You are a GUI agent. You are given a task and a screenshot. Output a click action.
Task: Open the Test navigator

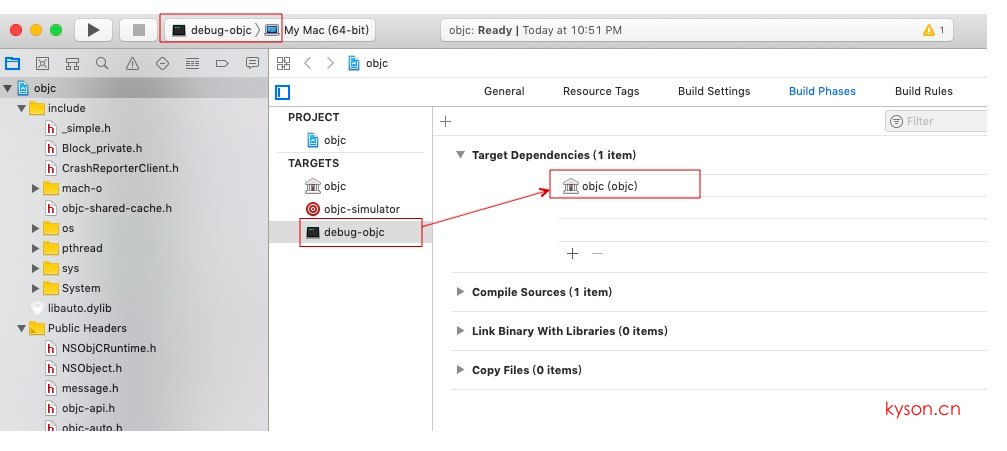click(x=162, y=64)
